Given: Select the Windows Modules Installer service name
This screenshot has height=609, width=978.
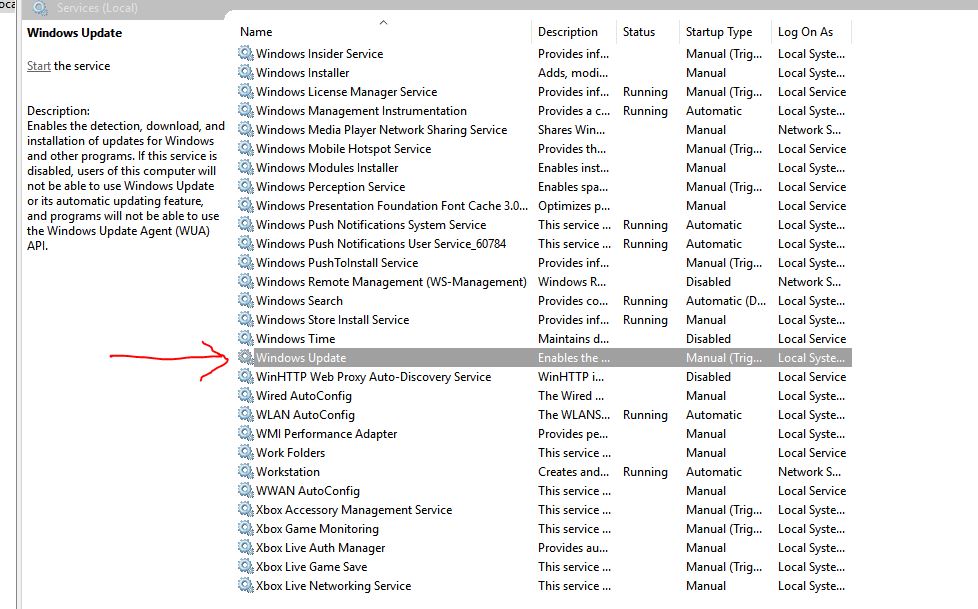Looking at the screenshot, I should tap(327, 167).
